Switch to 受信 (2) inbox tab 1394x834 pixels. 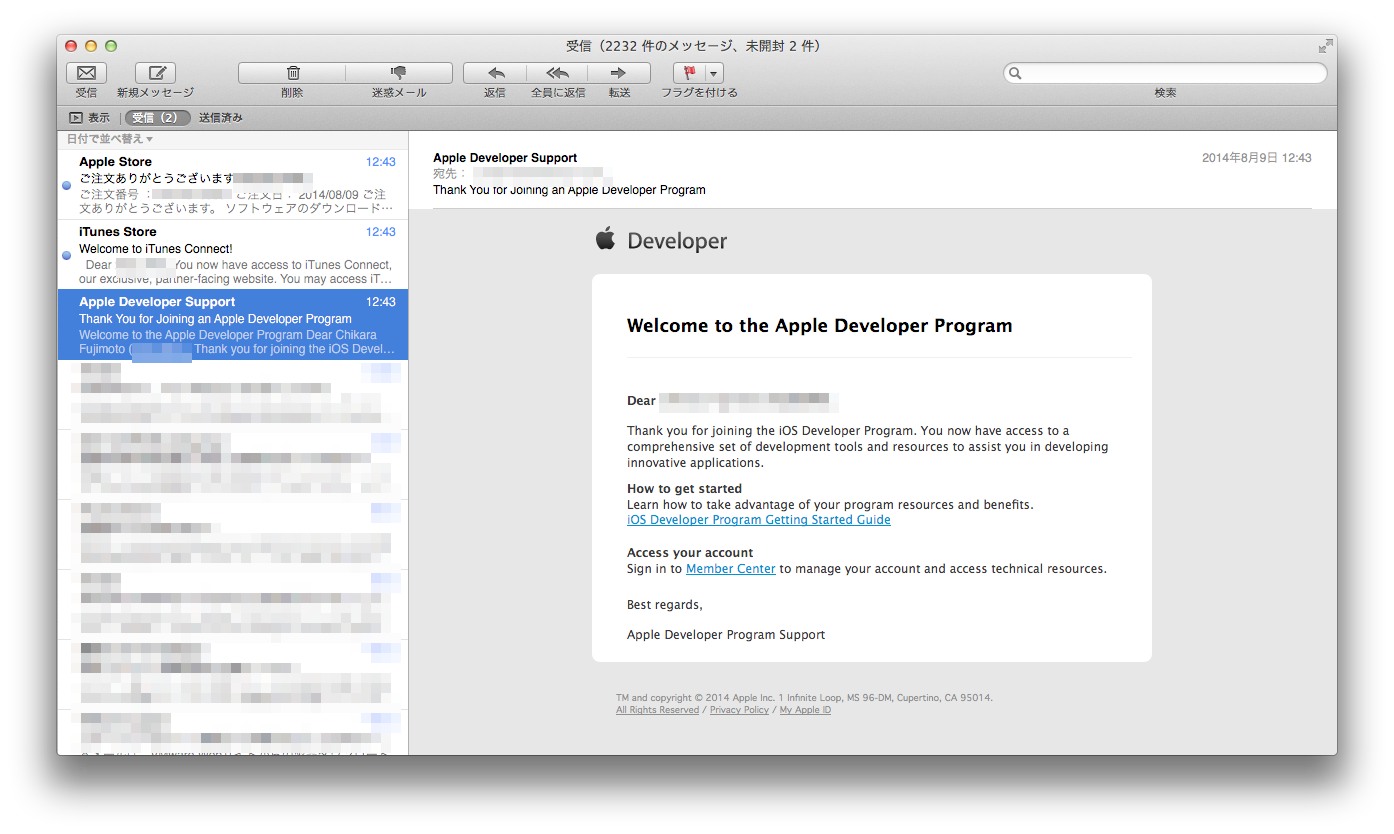[x=157, y=118]
